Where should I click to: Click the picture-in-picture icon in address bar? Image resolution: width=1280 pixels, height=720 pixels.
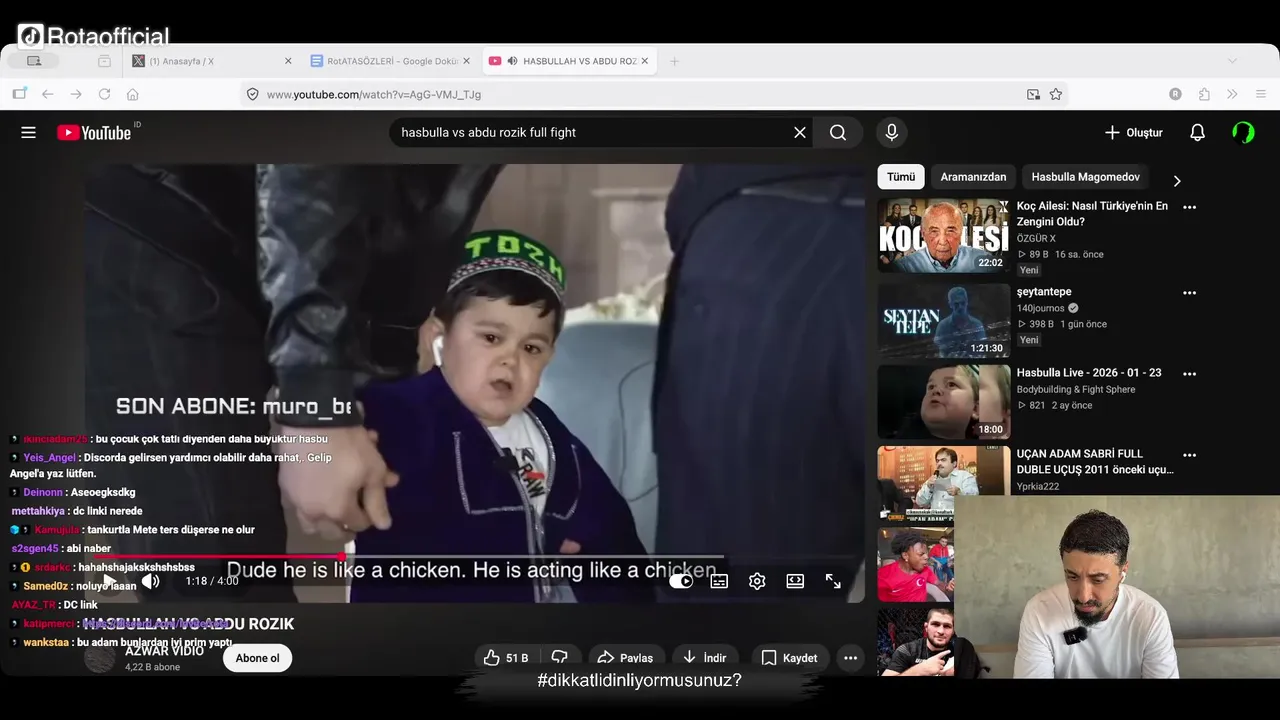pos(1033,94)
